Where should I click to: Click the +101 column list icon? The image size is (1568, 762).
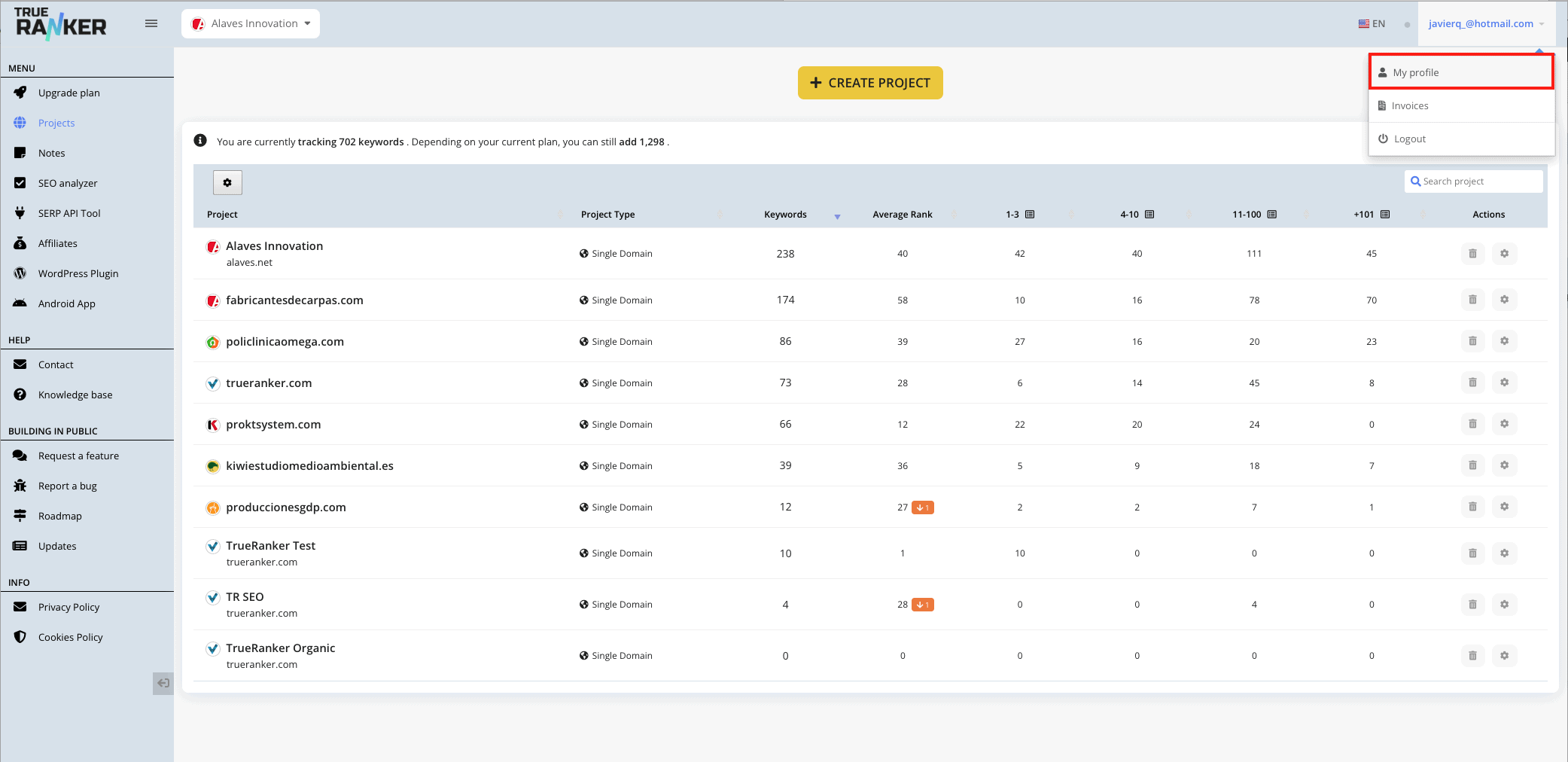pyautogui.click(x=1385, y=215)
